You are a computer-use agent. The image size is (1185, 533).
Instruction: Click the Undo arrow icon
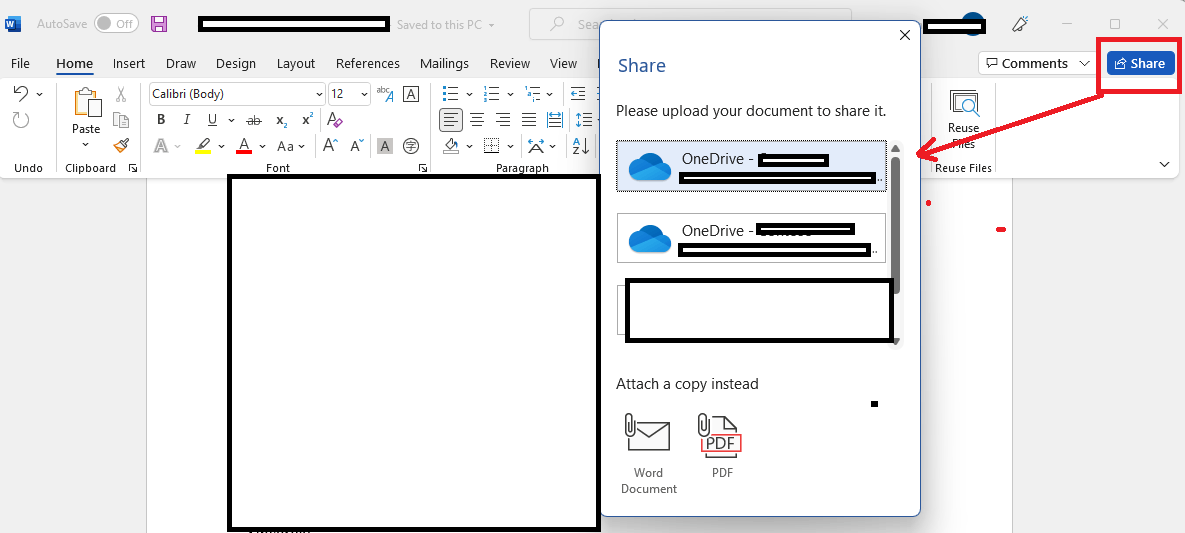(21, 94)
